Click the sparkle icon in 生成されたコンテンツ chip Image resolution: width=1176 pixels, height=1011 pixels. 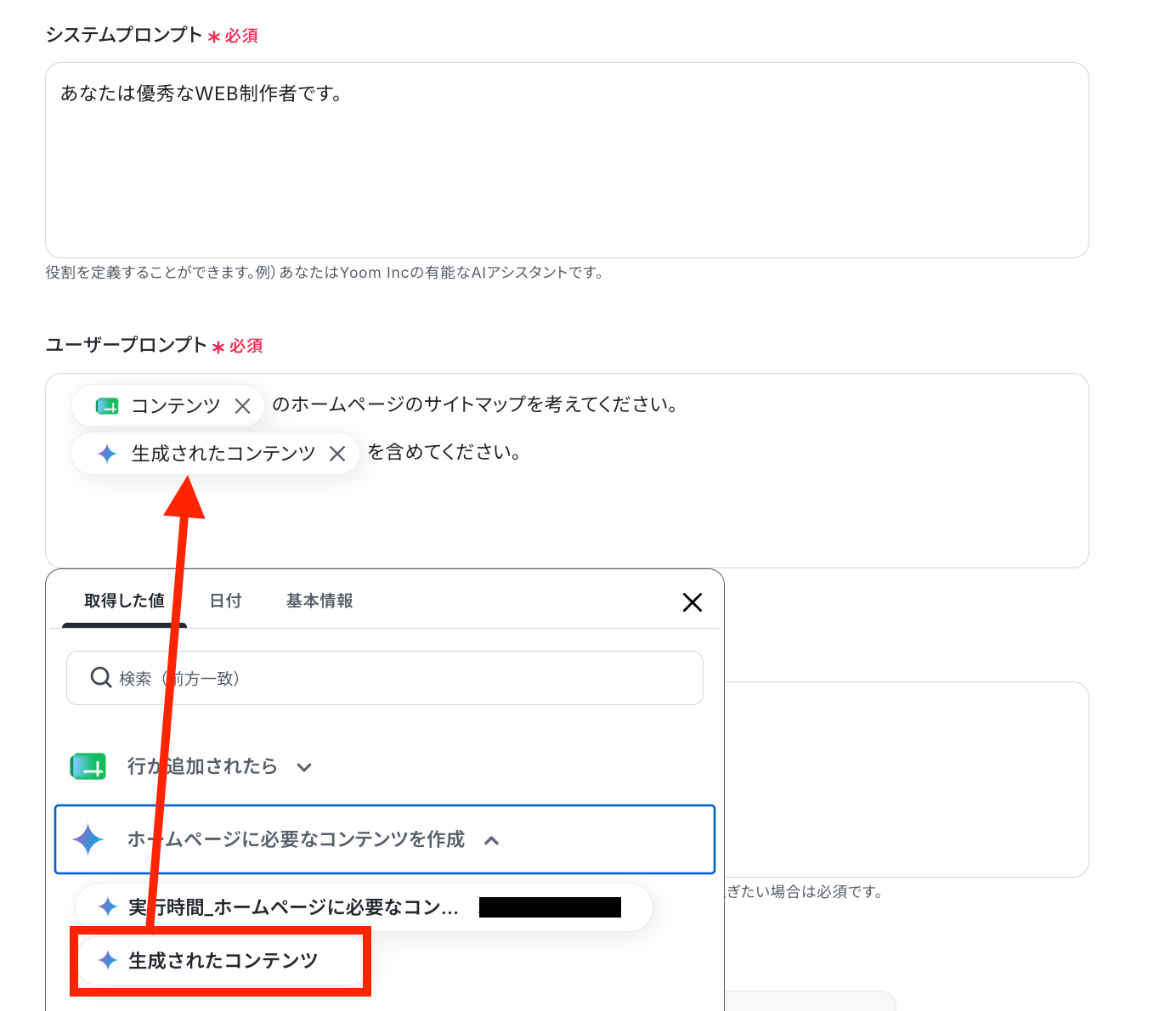point(107,454)
